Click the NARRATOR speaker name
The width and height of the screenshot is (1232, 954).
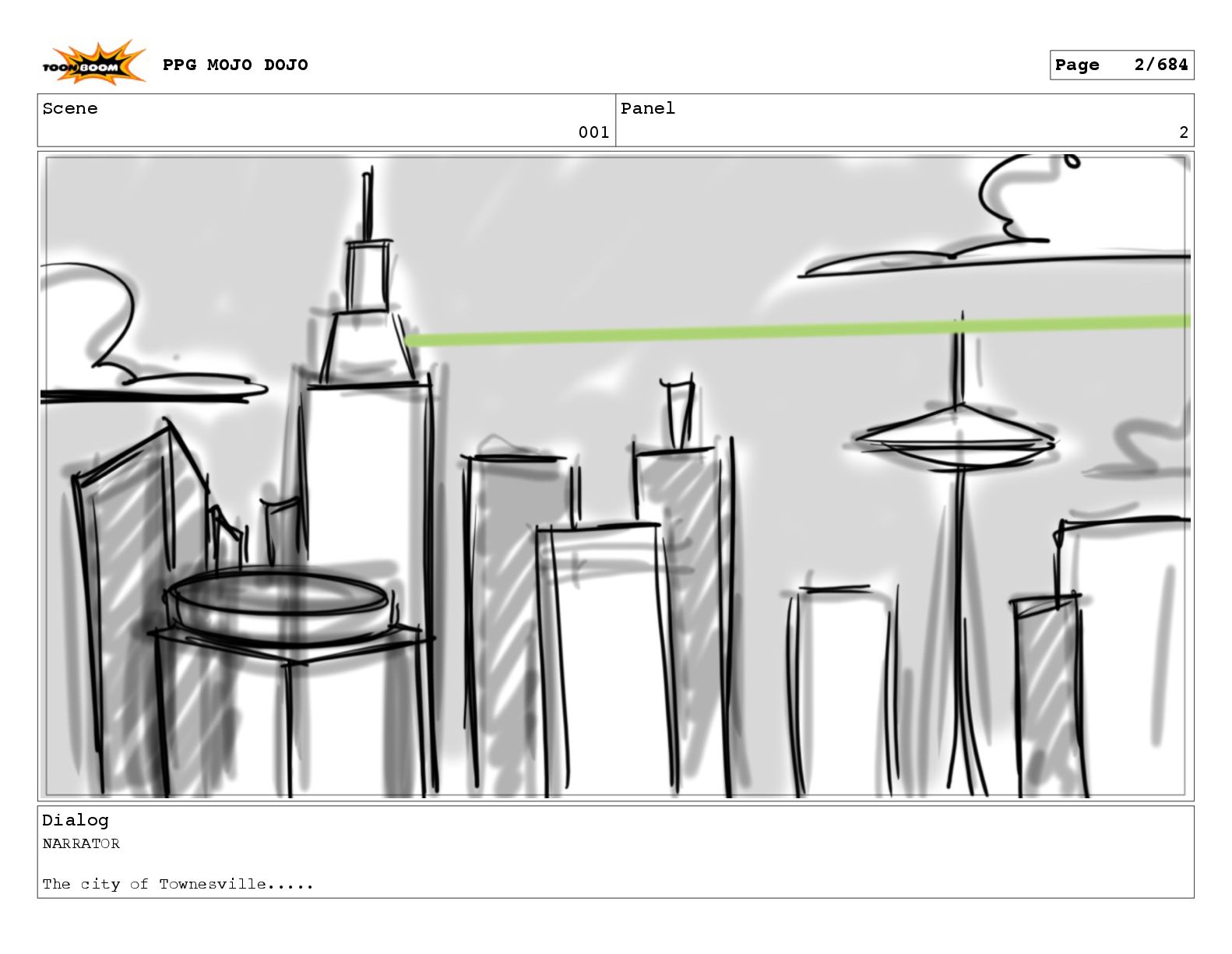[x=81, y=843]
